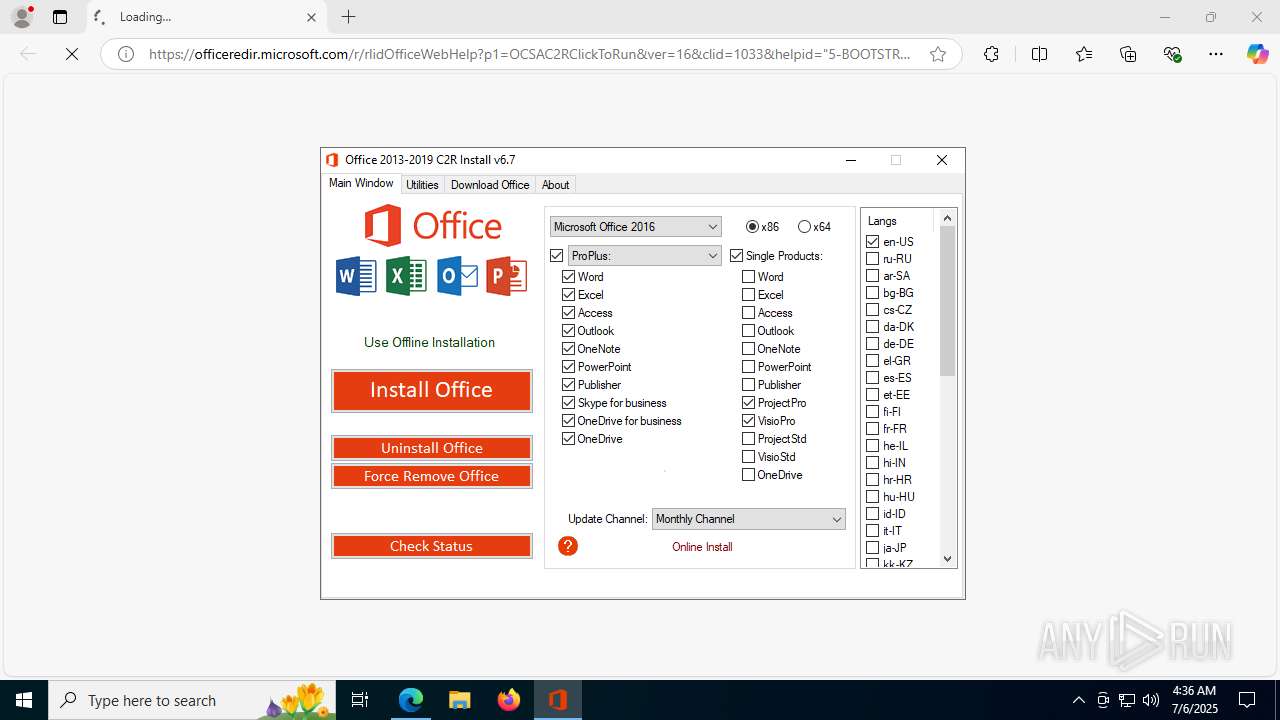The height and width of the screenshot is (720, 1280).
Task: Open Edge settings and more menu
Action: click(1216, 54)
